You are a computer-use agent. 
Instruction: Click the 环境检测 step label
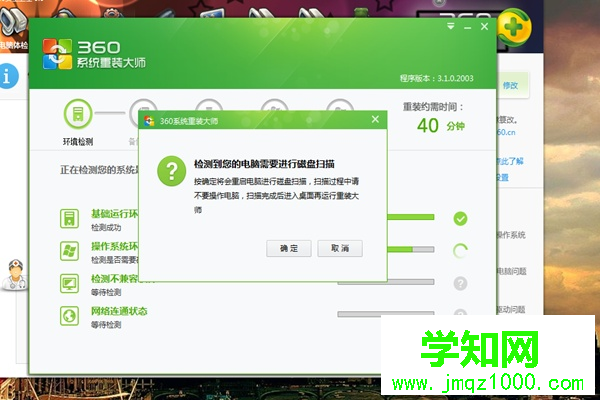[x=78, y=142]
